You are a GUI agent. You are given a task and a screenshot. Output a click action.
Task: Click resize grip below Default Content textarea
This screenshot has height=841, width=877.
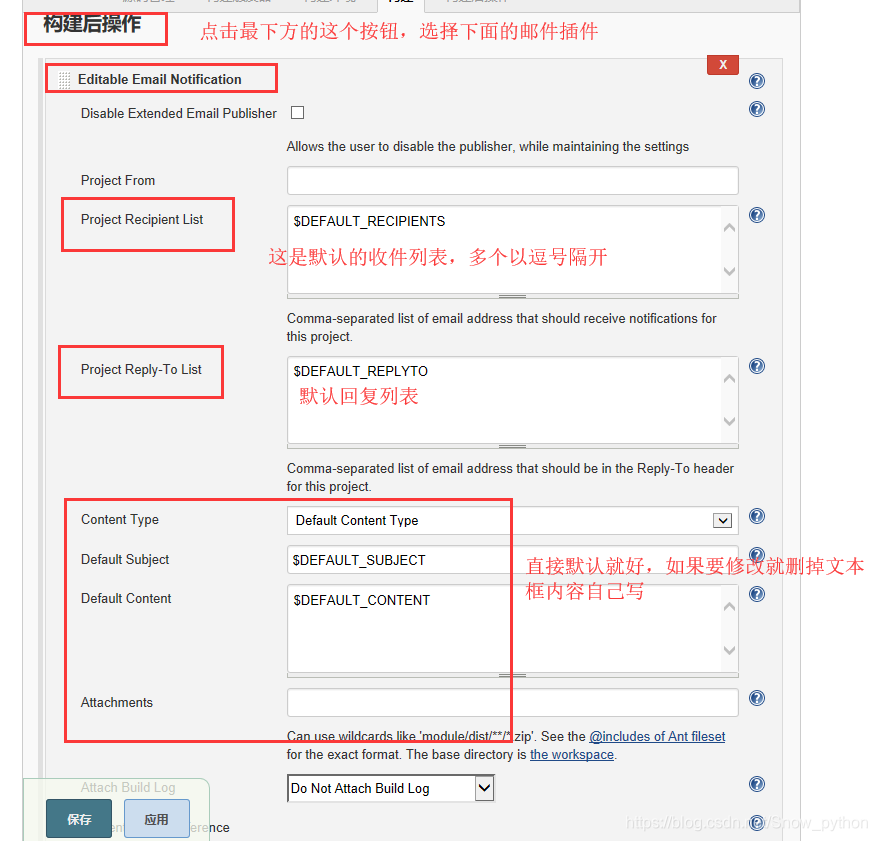513,675
